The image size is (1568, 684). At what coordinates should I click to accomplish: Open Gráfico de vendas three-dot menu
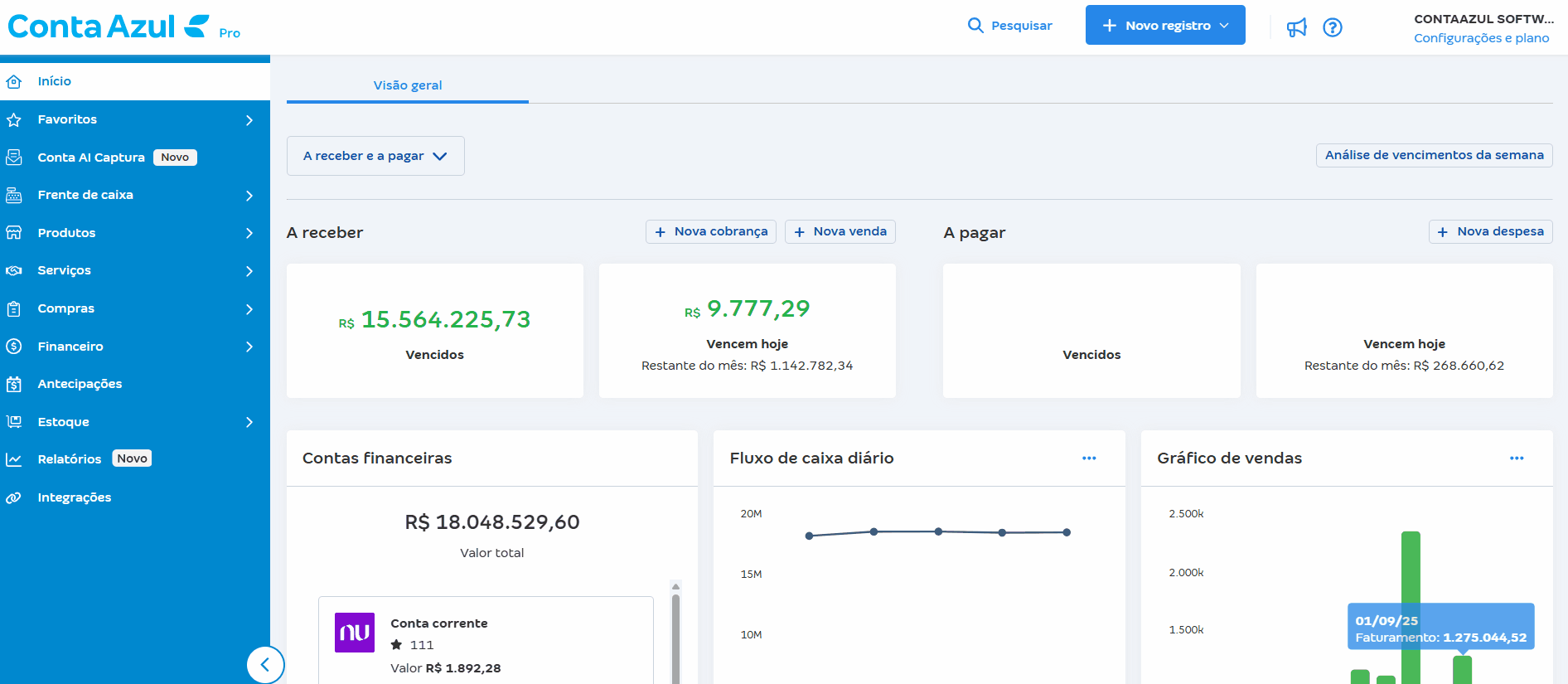click(x=1517, y=458)
